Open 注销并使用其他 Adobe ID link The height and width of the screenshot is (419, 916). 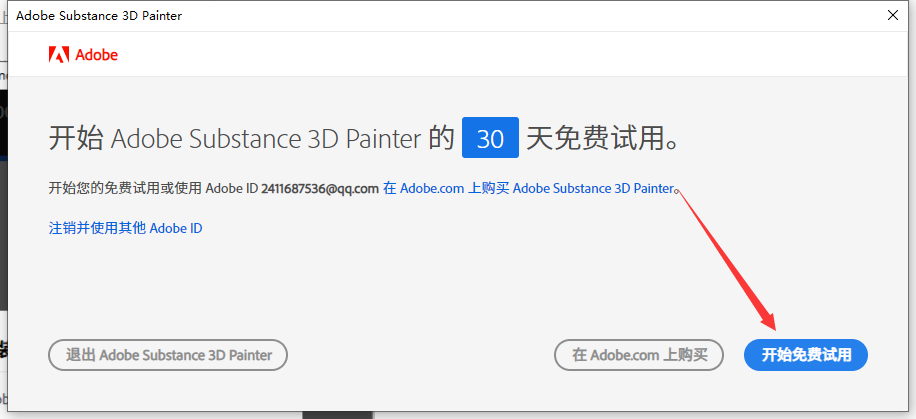126,228
